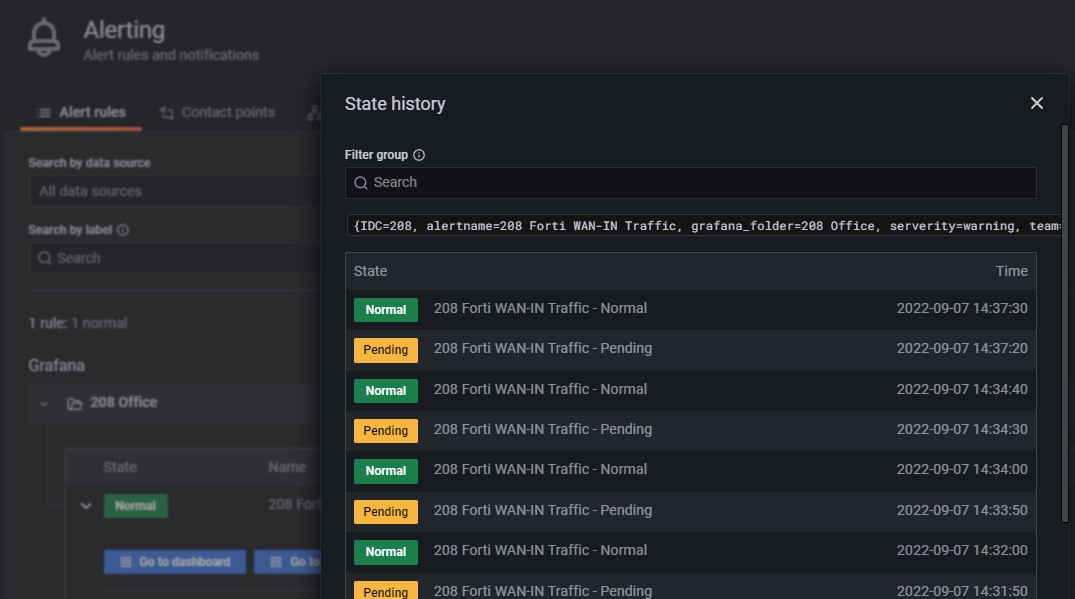Select timestamp 2022-09-07 14:33:50
This screenshot has height=599, width=1075.
point(962,511)
